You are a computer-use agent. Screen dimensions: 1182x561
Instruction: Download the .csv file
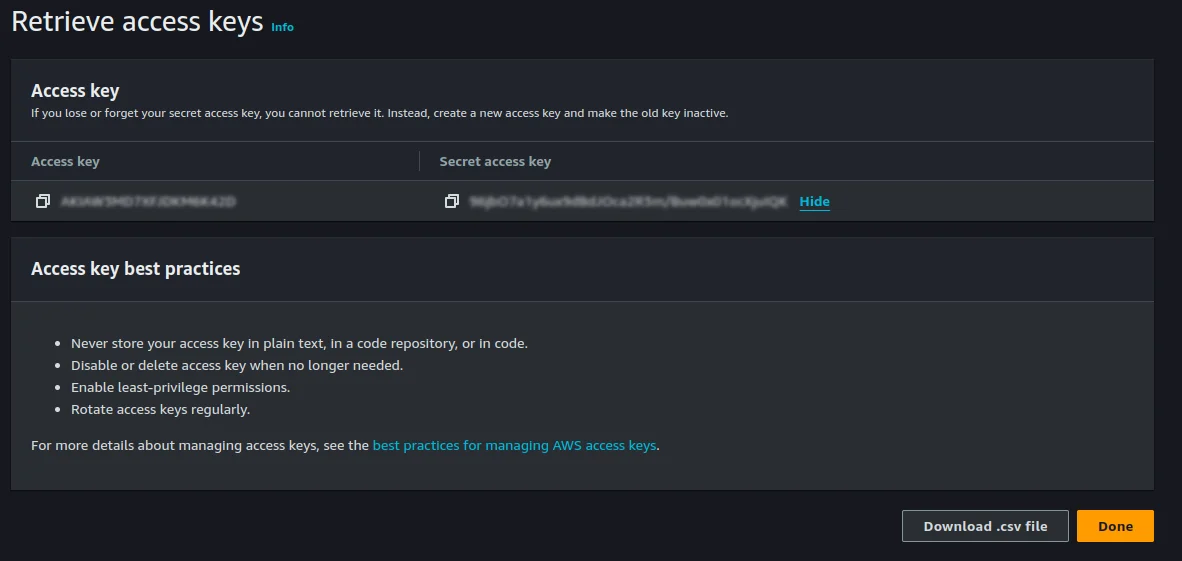(x=984, y=526)
